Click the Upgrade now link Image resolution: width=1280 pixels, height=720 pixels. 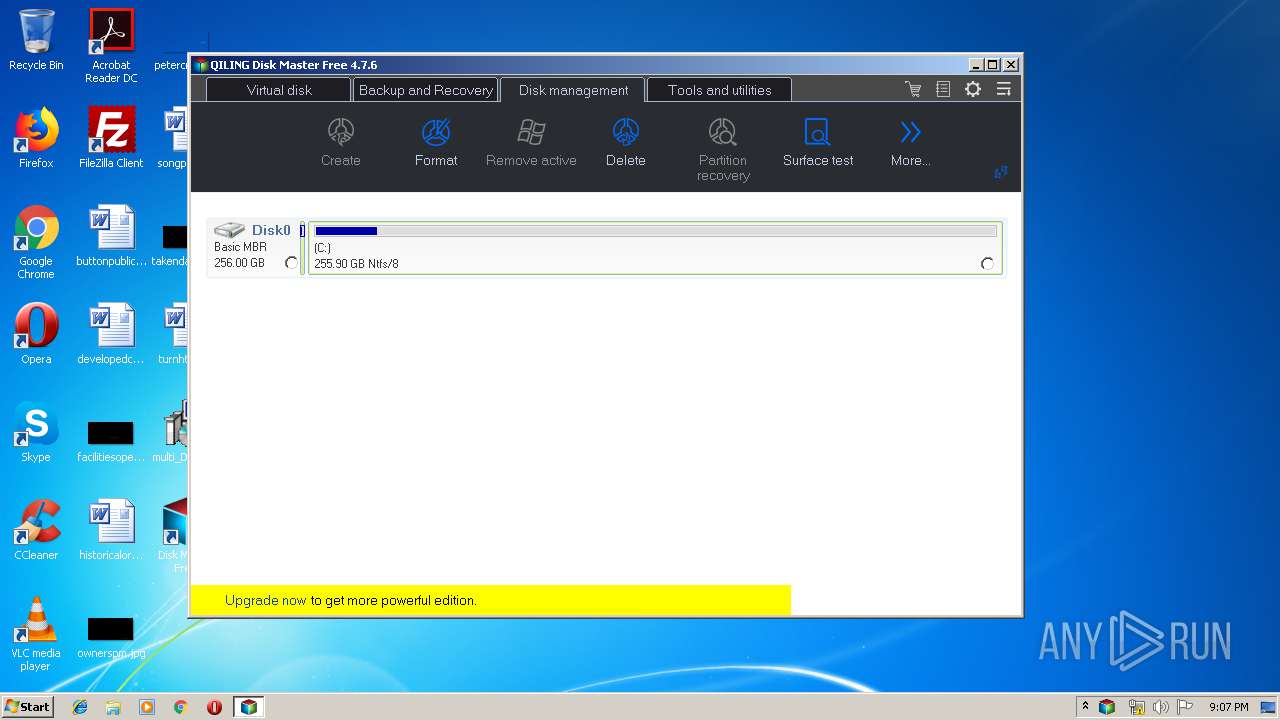click(x=266, y=600)
